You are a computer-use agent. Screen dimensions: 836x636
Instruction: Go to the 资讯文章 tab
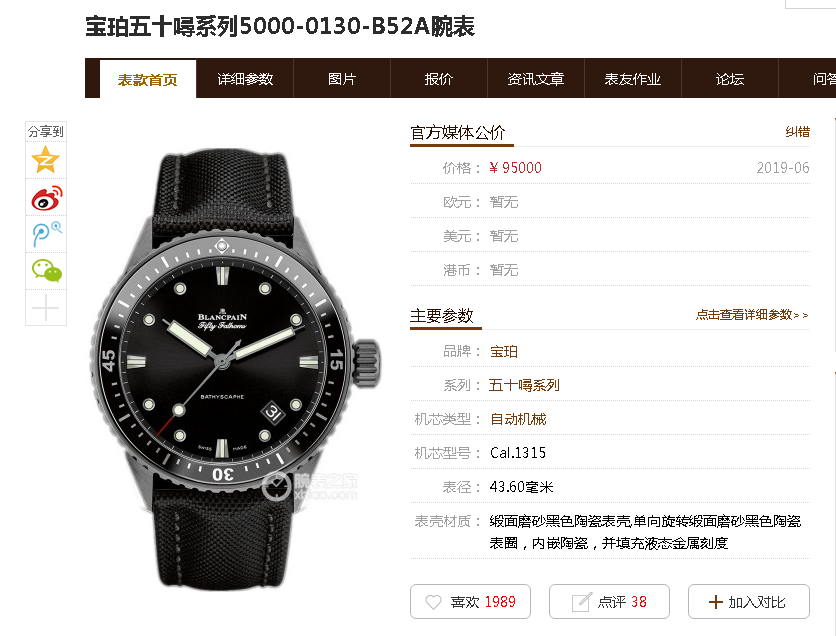pos(536,79)
